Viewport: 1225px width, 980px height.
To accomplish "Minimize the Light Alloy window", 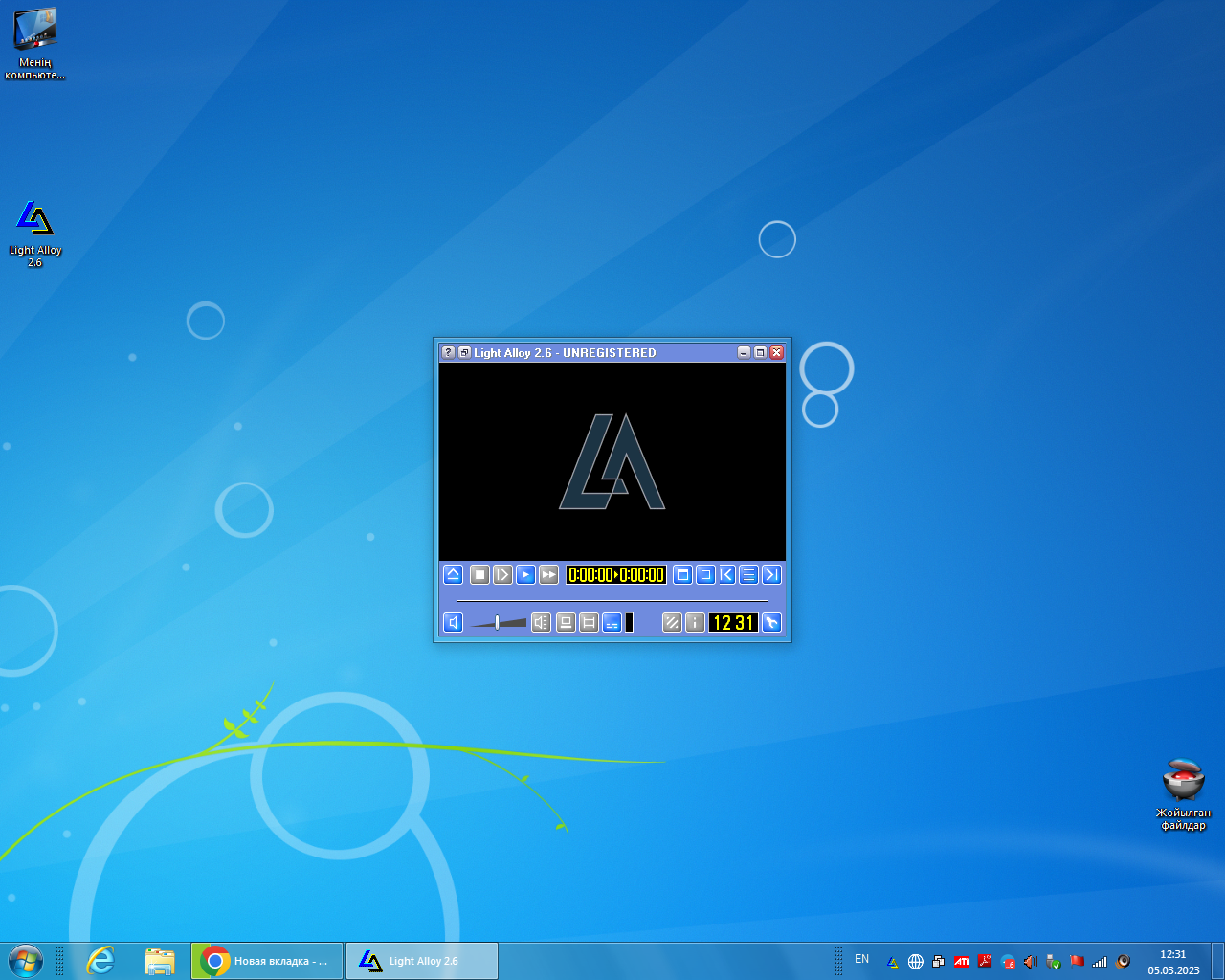I will point(744,352).
